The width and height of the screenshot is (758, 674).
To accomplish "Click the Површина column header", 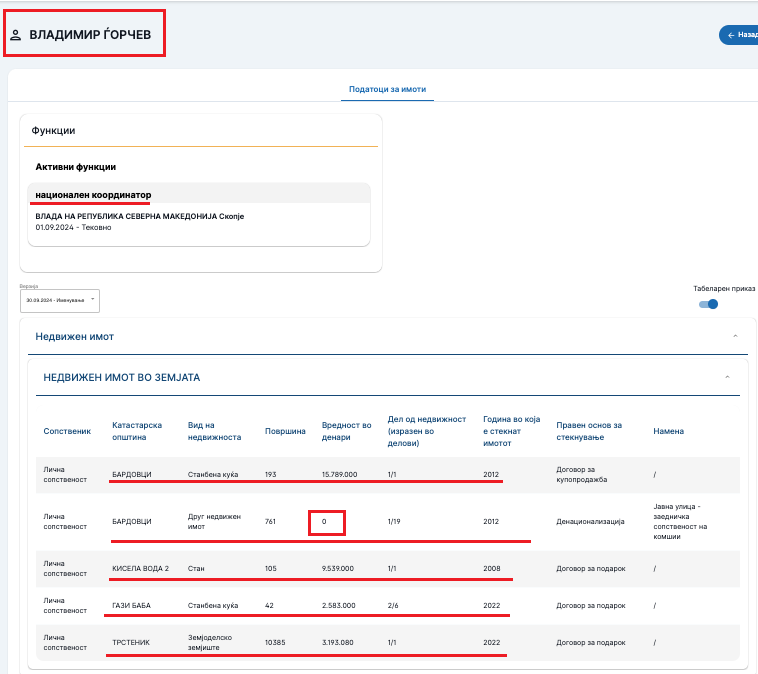I will pyautogui.click(x=285, y=431).
